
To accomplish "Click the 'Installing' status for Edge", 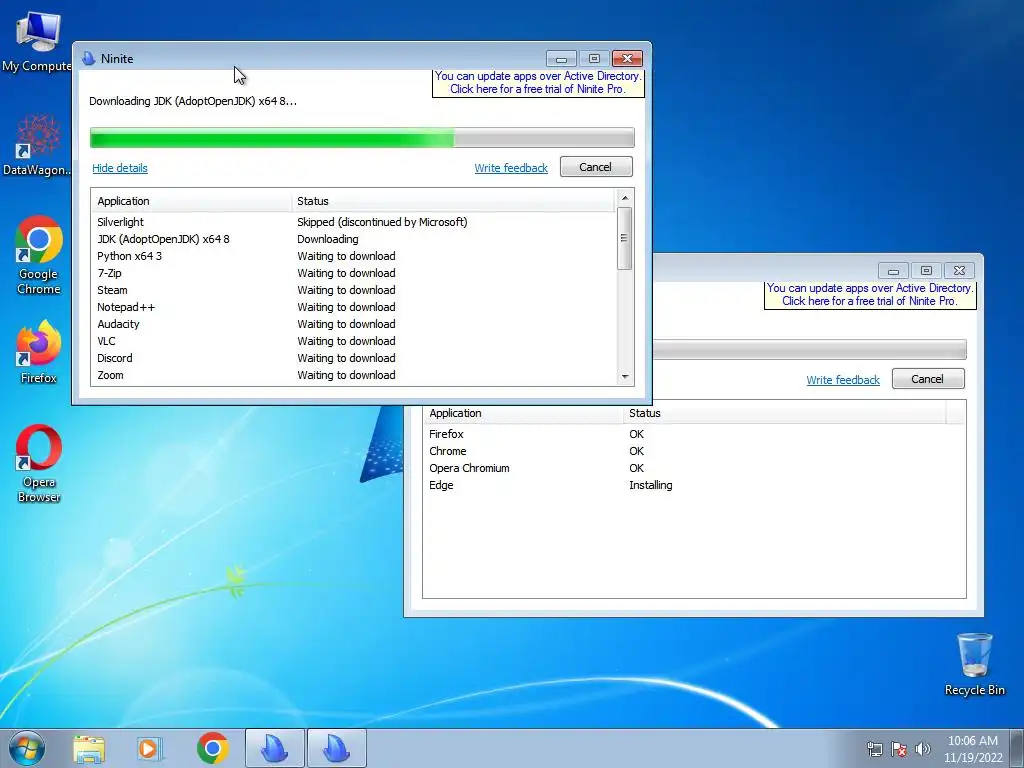I will [650, 485].
